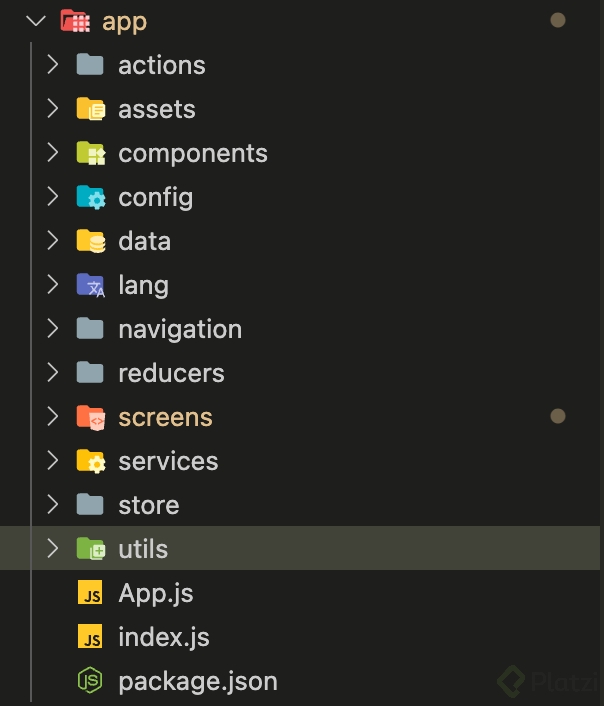Open the index.js file
The width and height of the screenshot is (604, 706).
coord(163,637)
